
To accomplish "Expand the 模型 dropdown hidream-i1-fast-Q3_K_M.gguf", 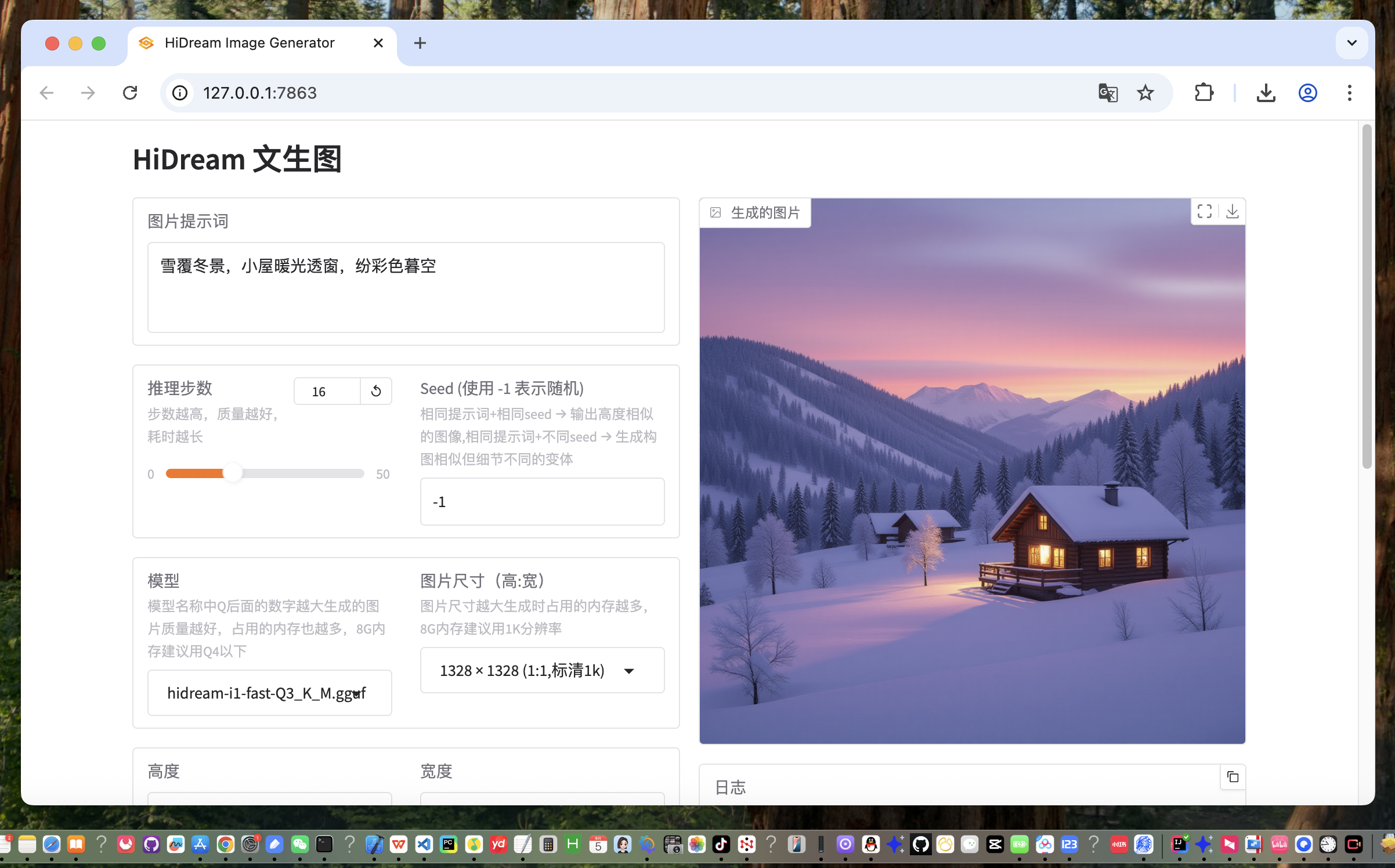I will [x=270, y=693].
